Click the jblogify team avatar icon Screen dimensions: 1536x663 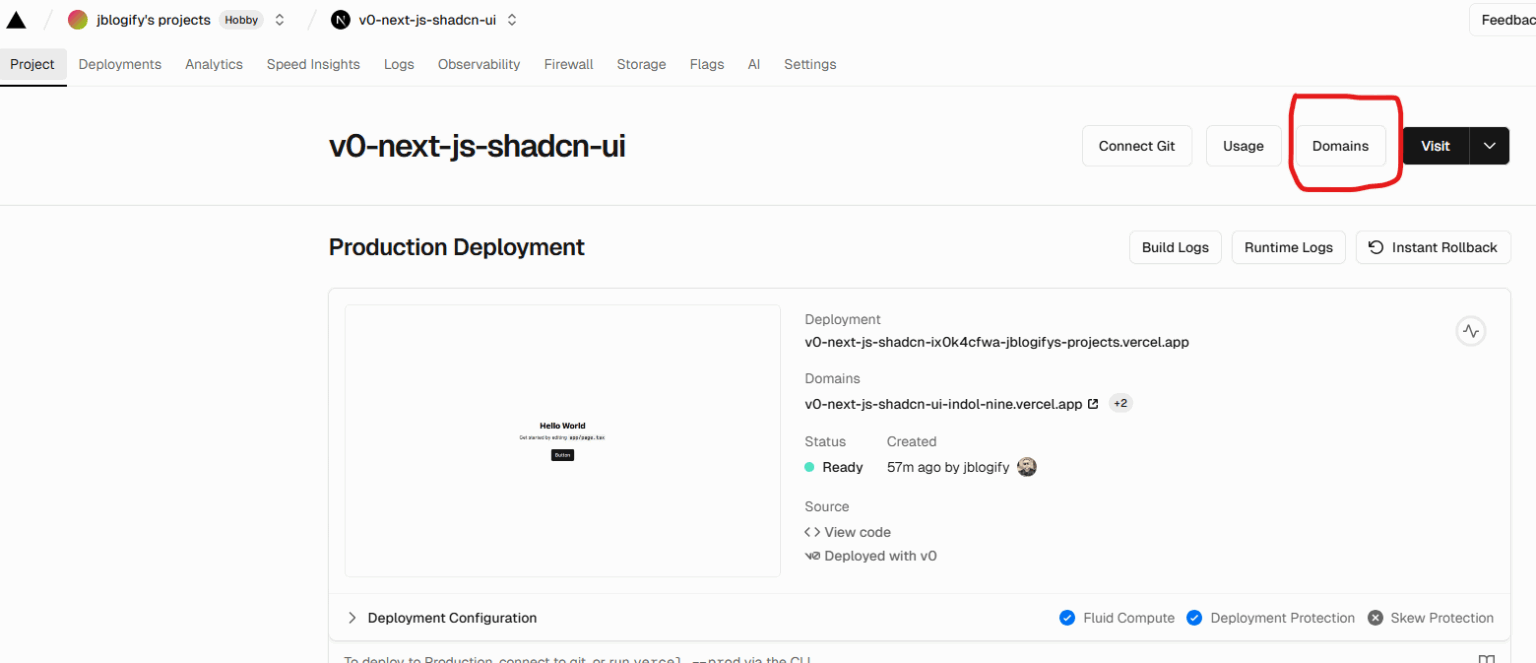tap(78, 20)
